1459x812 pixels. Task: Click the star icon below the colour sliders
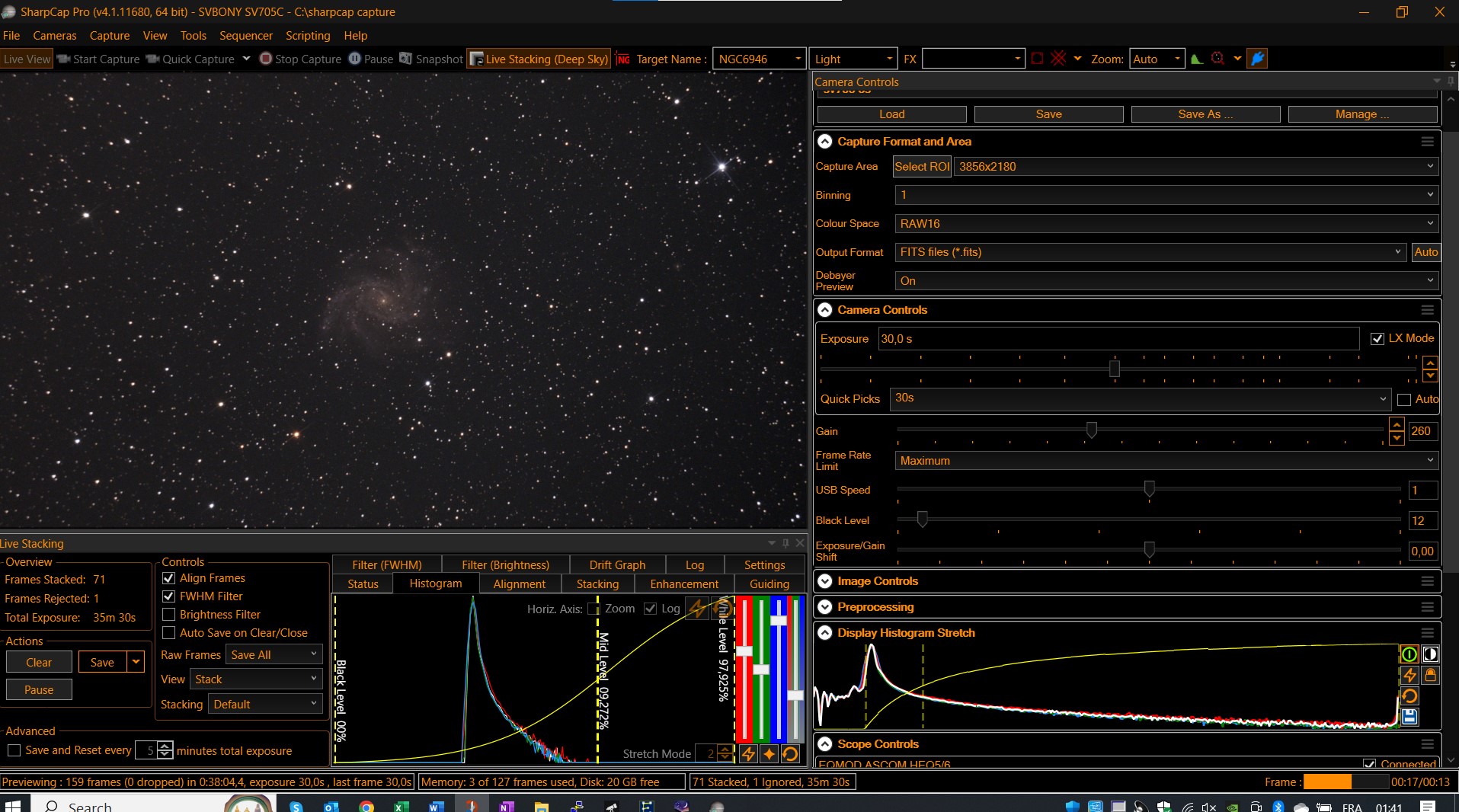769,754
